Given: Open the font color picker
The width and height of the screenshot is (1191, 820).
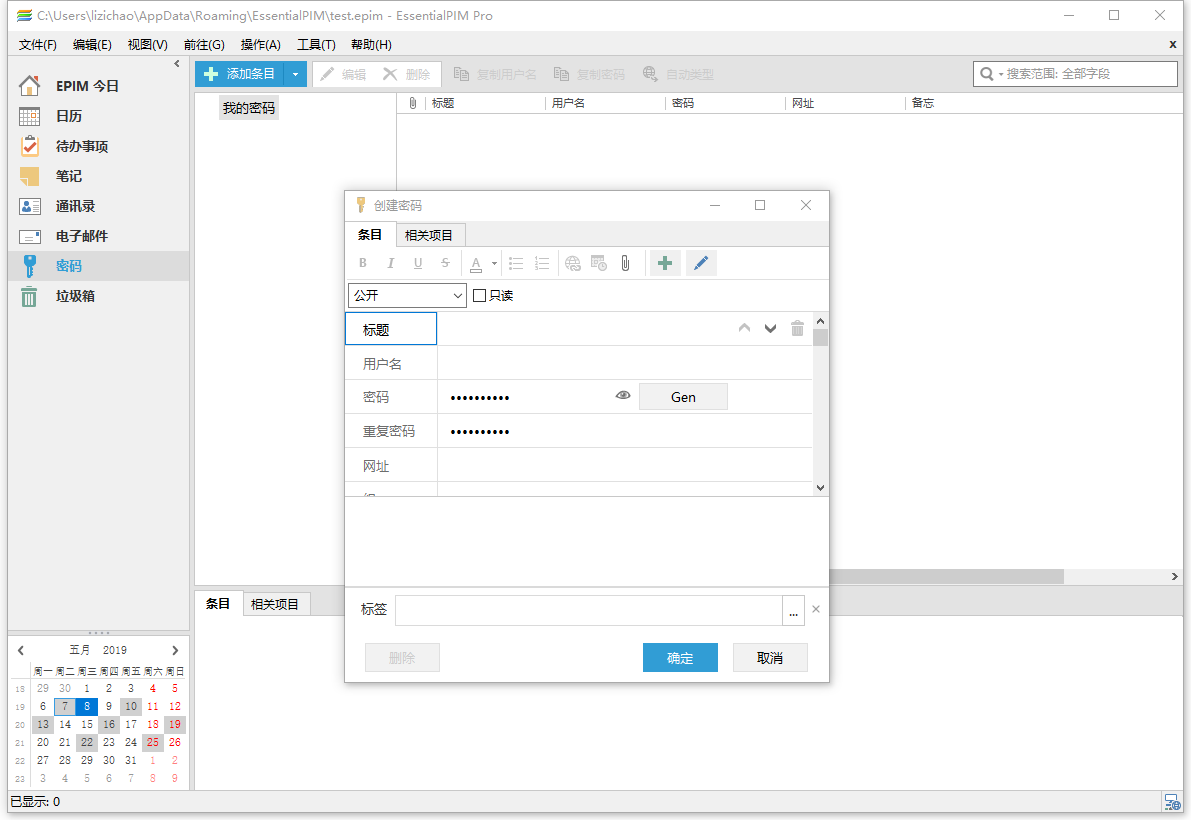Looking at the screenshot, I should click(x=477, y=262).
